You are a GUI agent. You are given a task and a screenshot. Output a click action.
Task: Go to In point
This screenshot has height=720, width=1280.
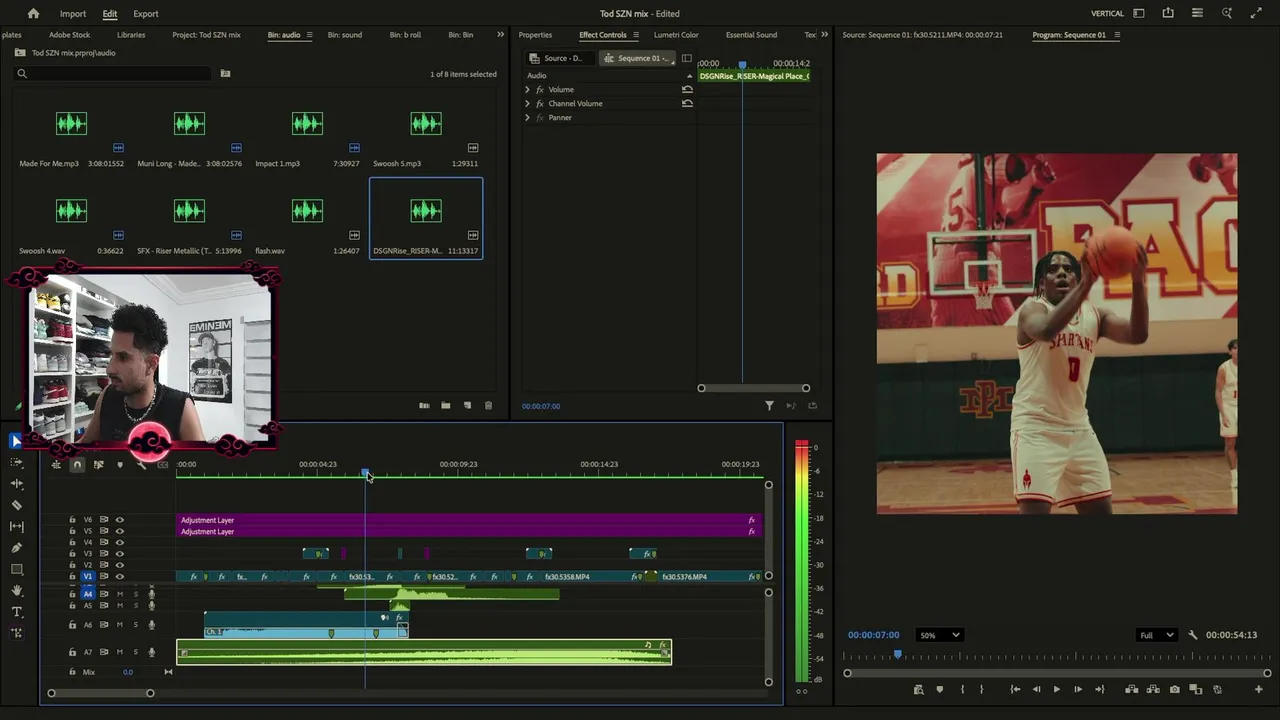pyautogui.click(x=1015, y=689)
